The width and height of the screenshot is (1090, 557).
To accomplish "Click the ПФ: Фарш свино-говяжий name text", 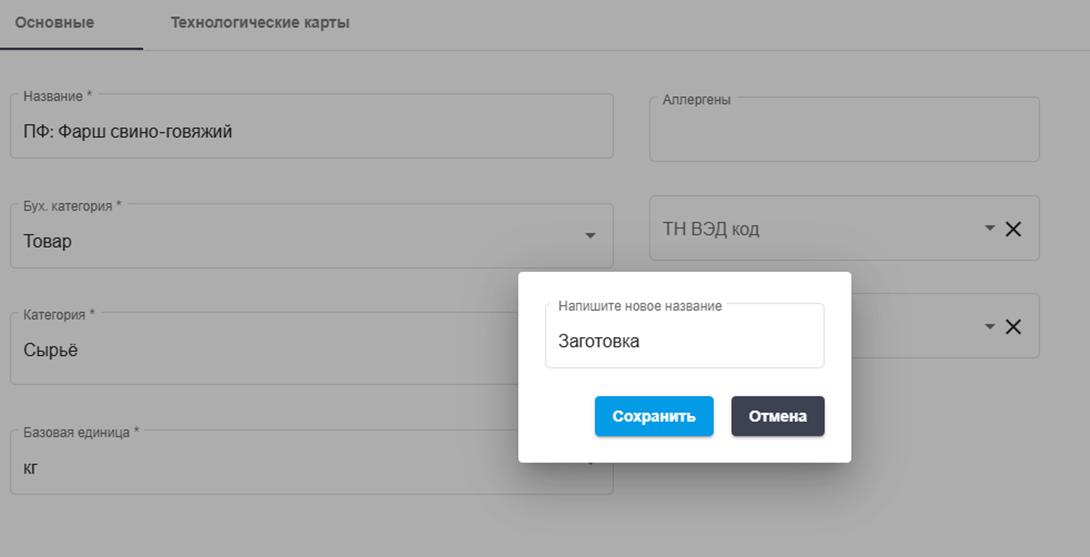I will (x=128, y=131).
